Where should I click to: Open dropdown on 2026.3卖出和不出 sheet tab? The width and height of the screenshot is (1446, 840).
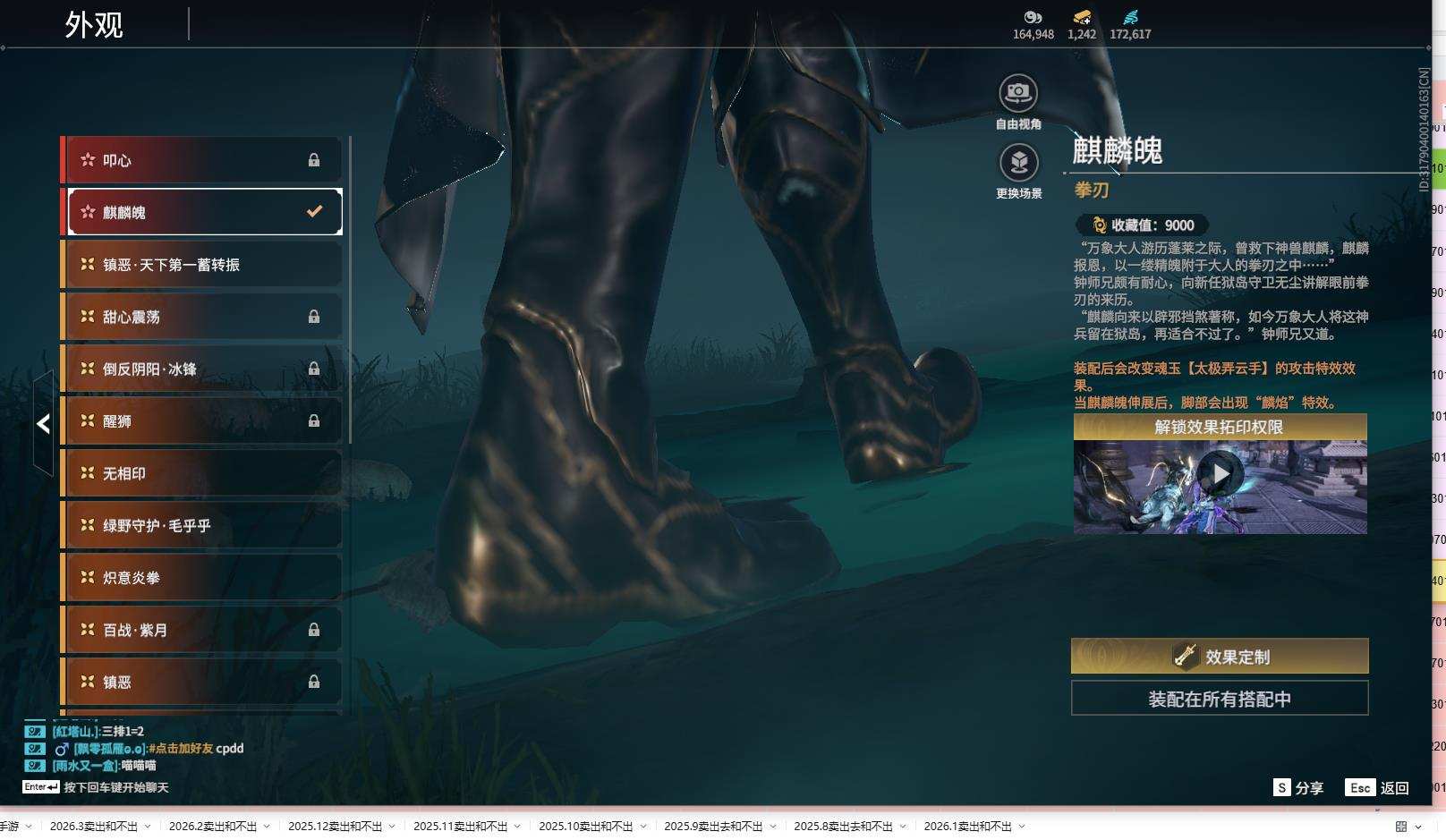coord(148,827)
